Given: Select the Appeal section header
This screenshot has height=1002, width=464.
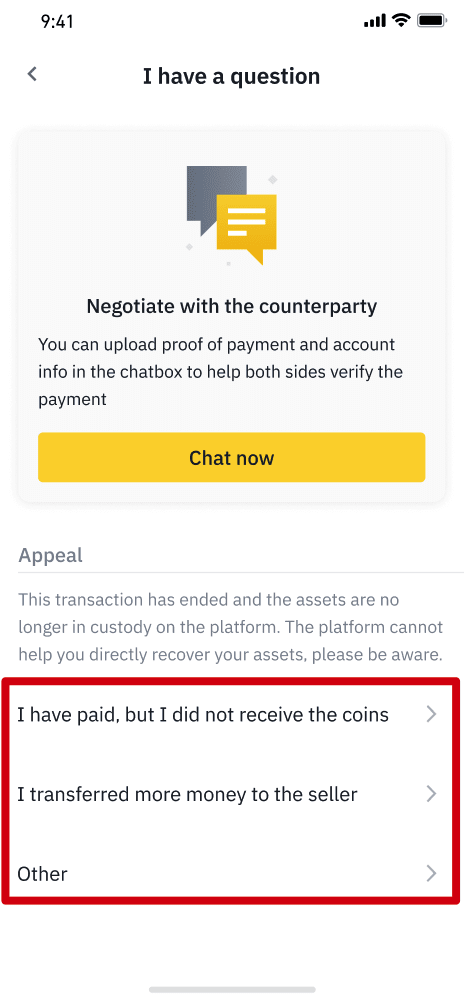Looking at the screenshot, I should 50,555.
